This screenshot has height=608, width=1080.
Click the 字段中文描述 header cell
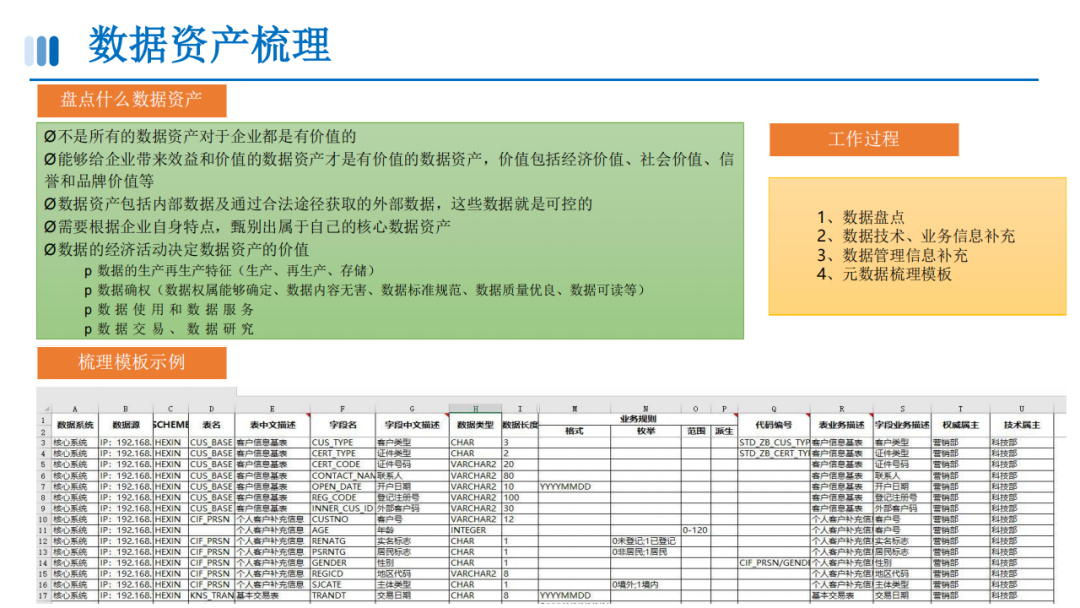tap(412, 425)
